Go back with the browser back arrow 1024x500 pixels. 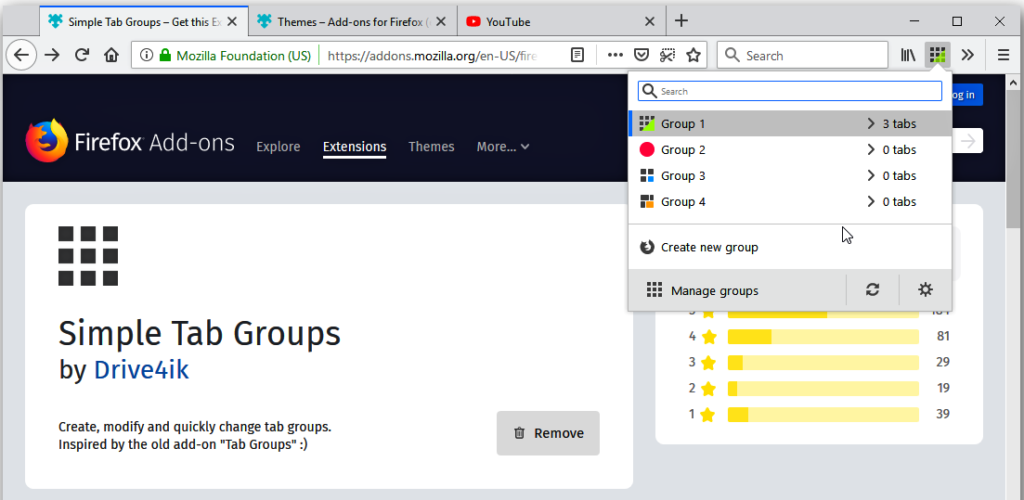21,55
